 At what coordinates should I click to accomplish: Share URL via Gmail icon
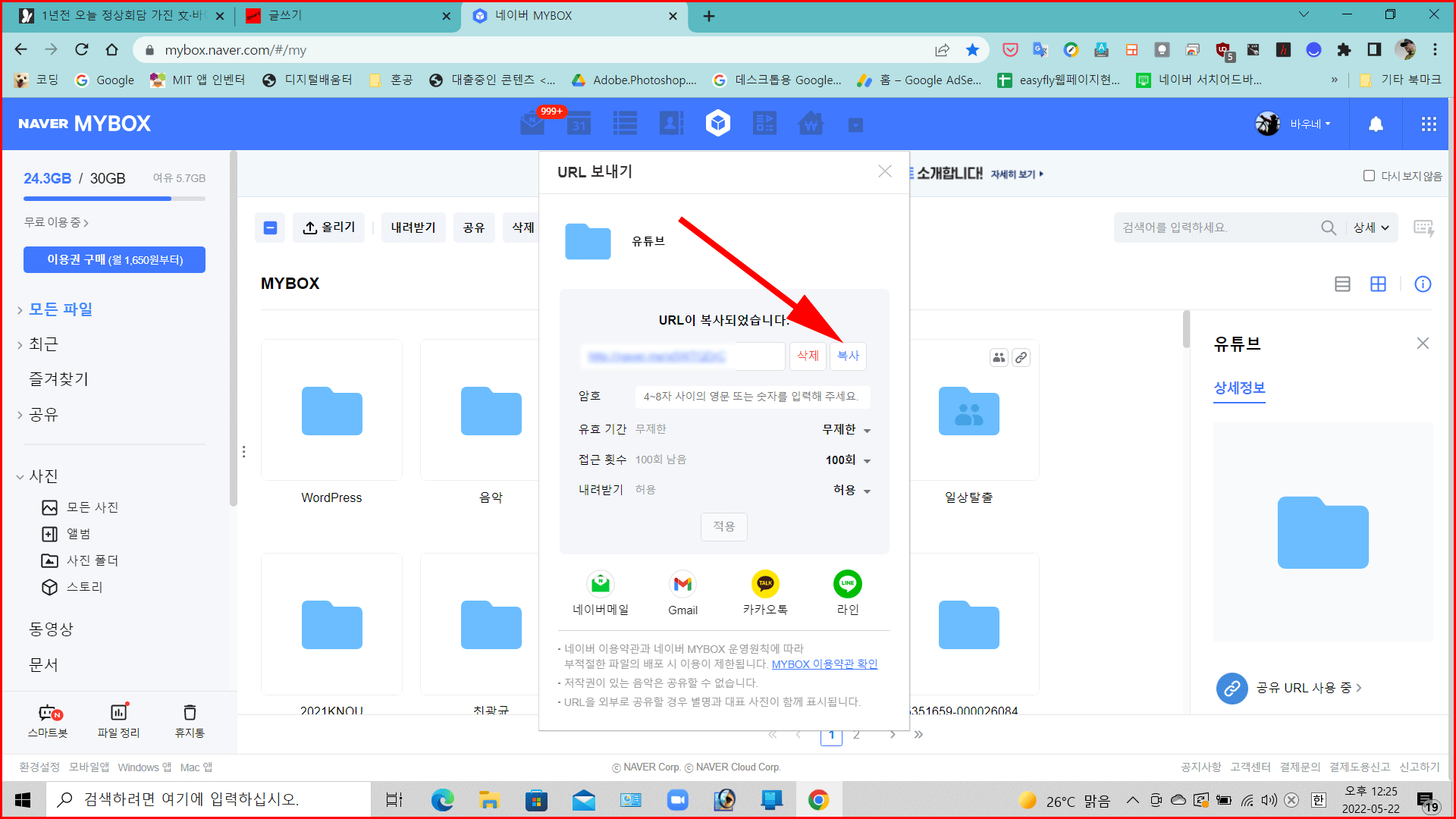682,584
